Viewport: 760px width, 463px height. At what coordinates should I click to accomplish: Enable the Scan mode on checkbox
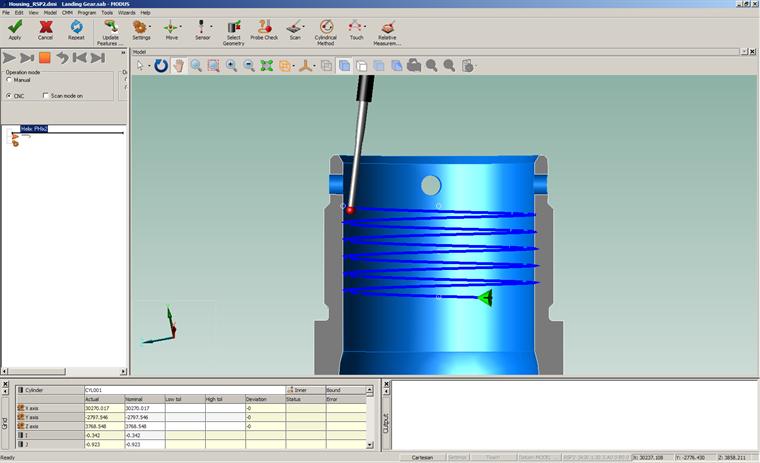click(46, 96)
